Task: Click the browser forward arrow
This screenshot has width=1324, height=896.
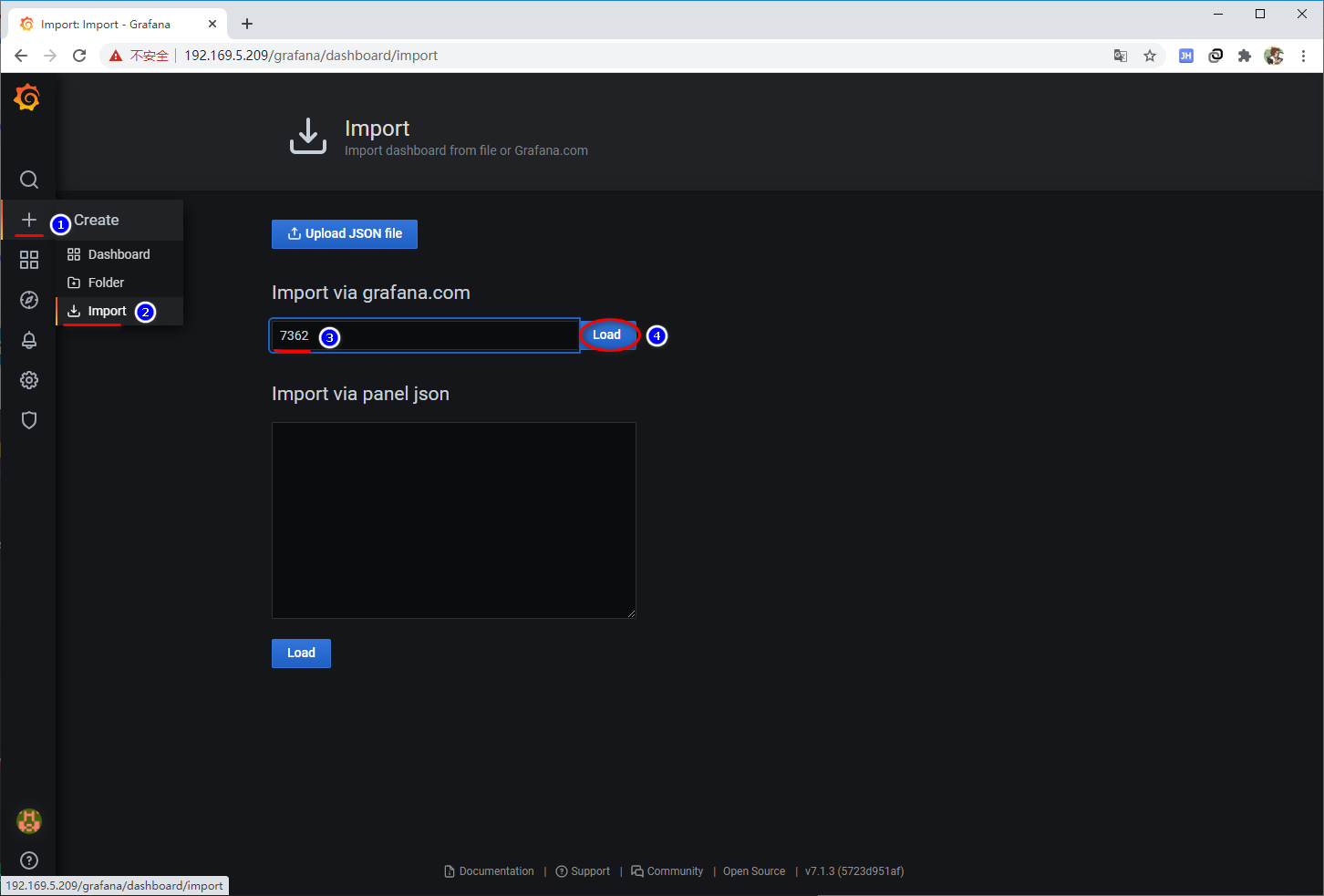Action: (50, 56)
